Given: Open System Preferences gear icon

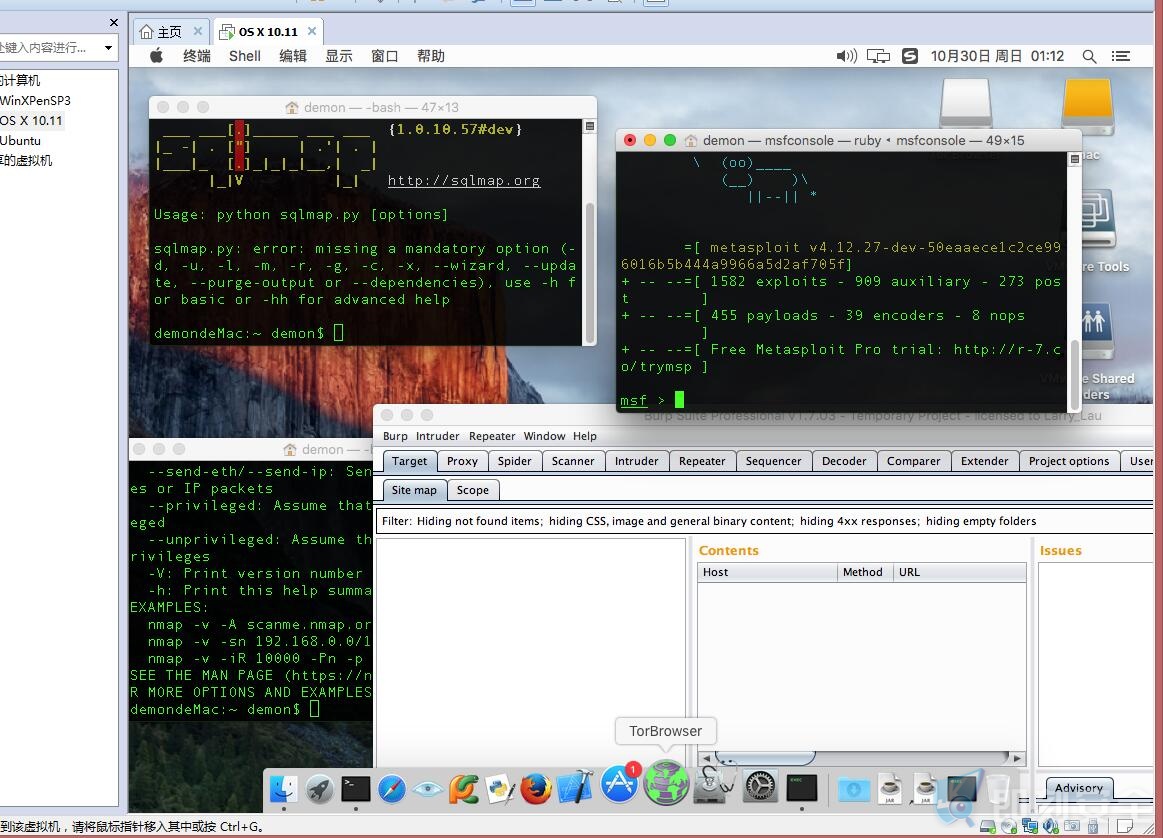Looking at the screenshot, I should pos(761,787).
